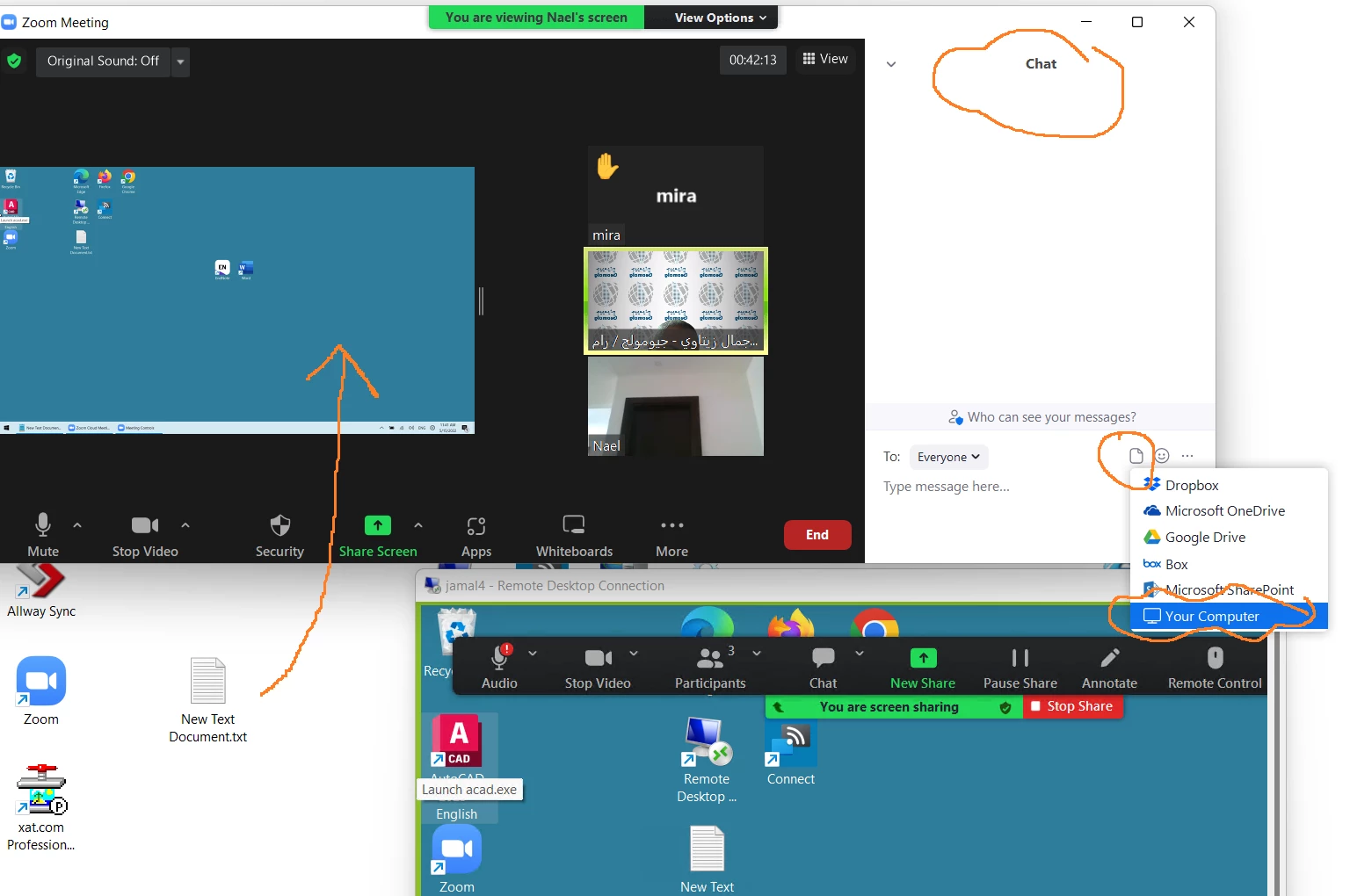Expand share options arrow beside Share Screen
The height and width of the screenshot is (896, 1350).
pyautogui.click(x=418, y=525)
